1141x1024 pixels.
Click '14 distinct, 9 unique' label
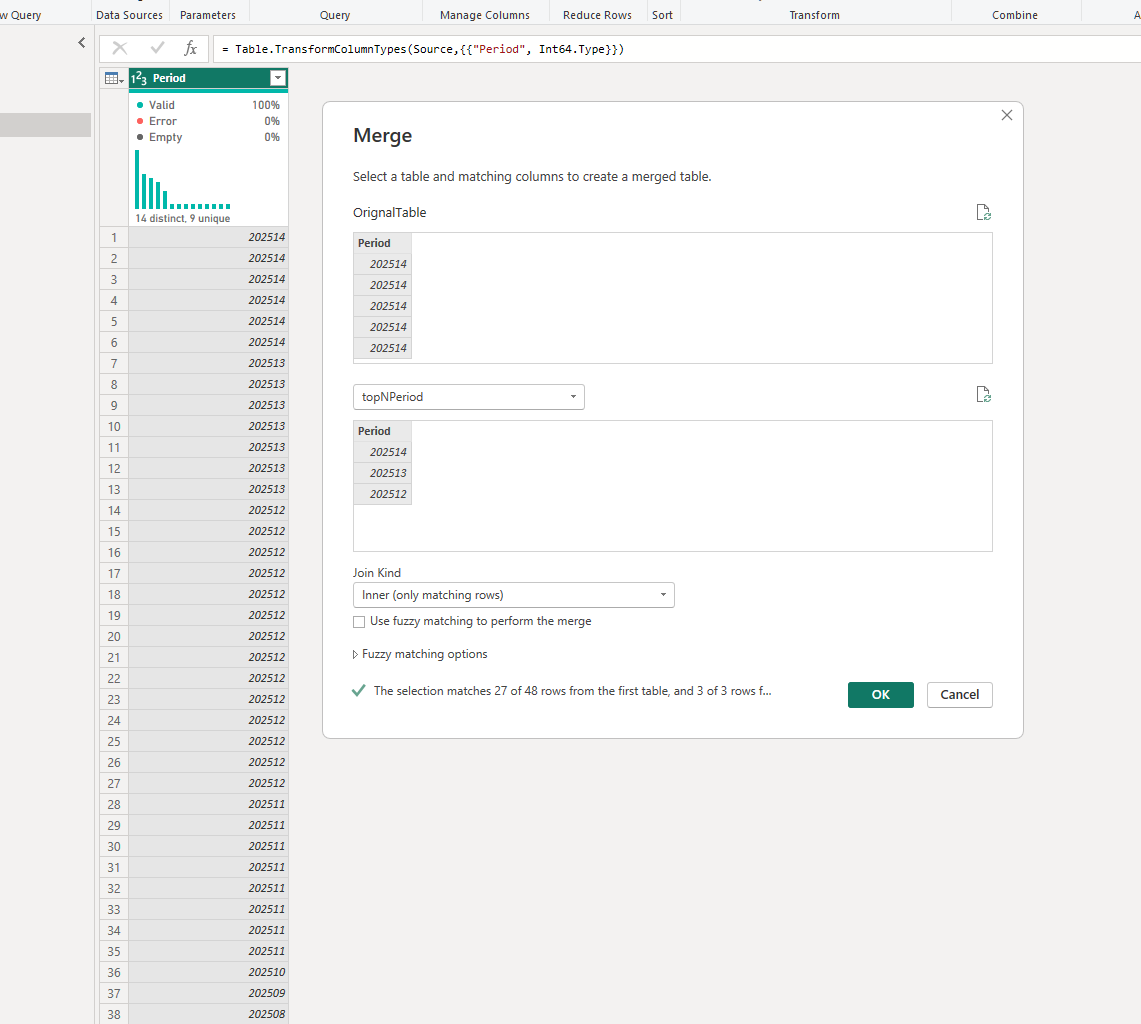(x=183, y=218)
